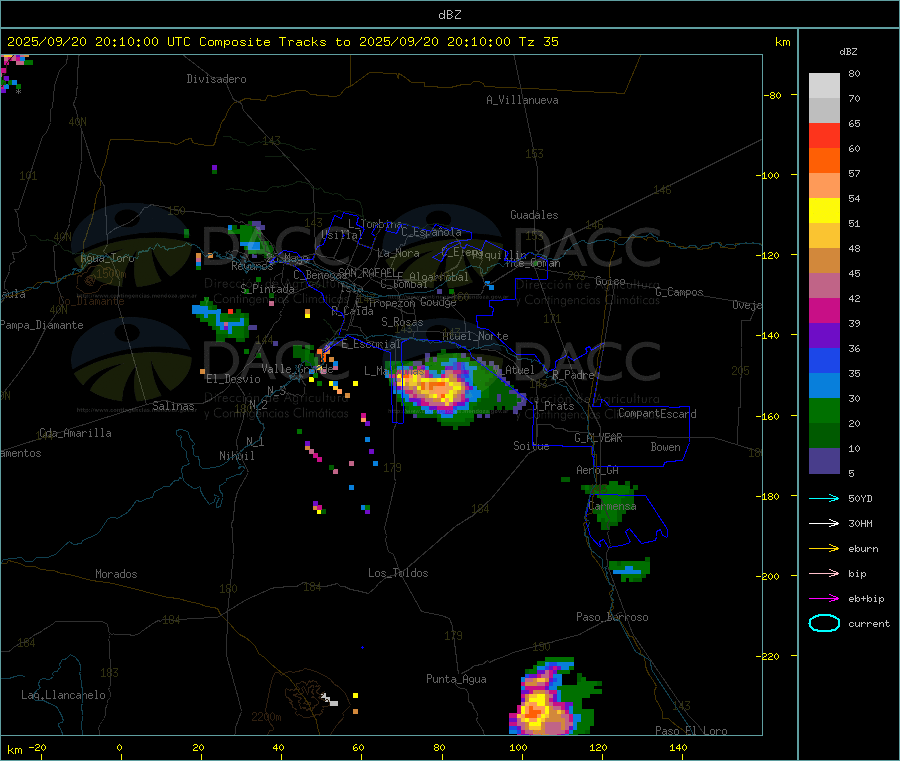Click the '30HM' legend label
The height and width of the screenshot is (761, 900).
(860, 523)
